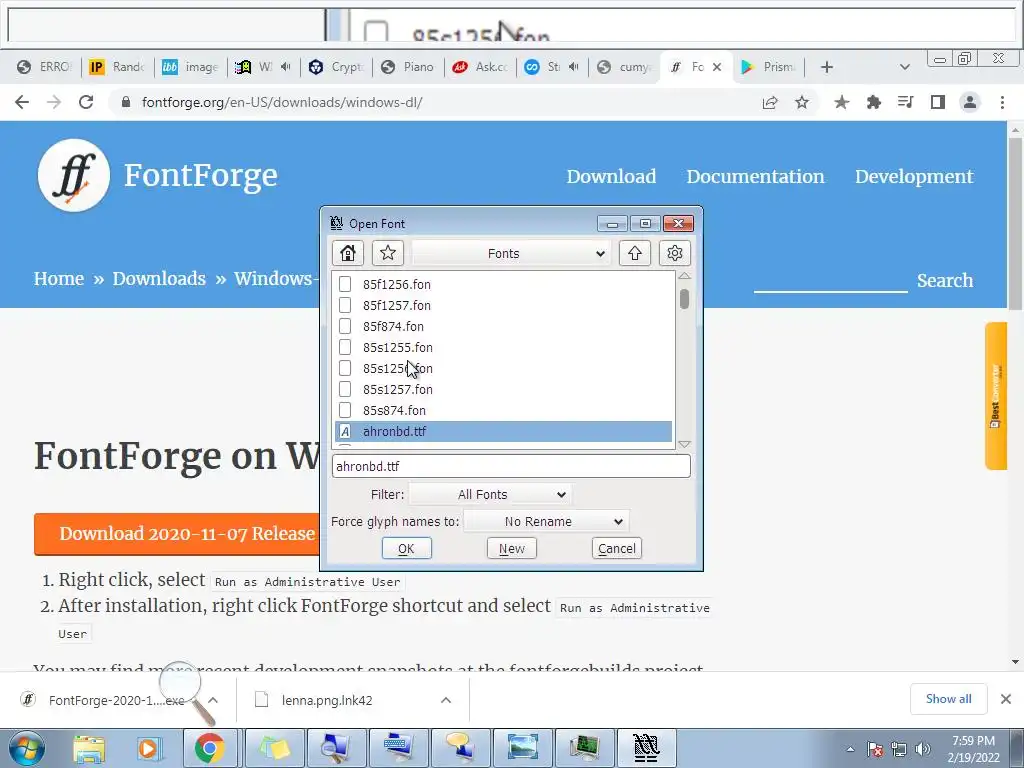This screenshot has height=768, width=1024.
Task: Click OK in Open Font dialog
Action: 406,549
